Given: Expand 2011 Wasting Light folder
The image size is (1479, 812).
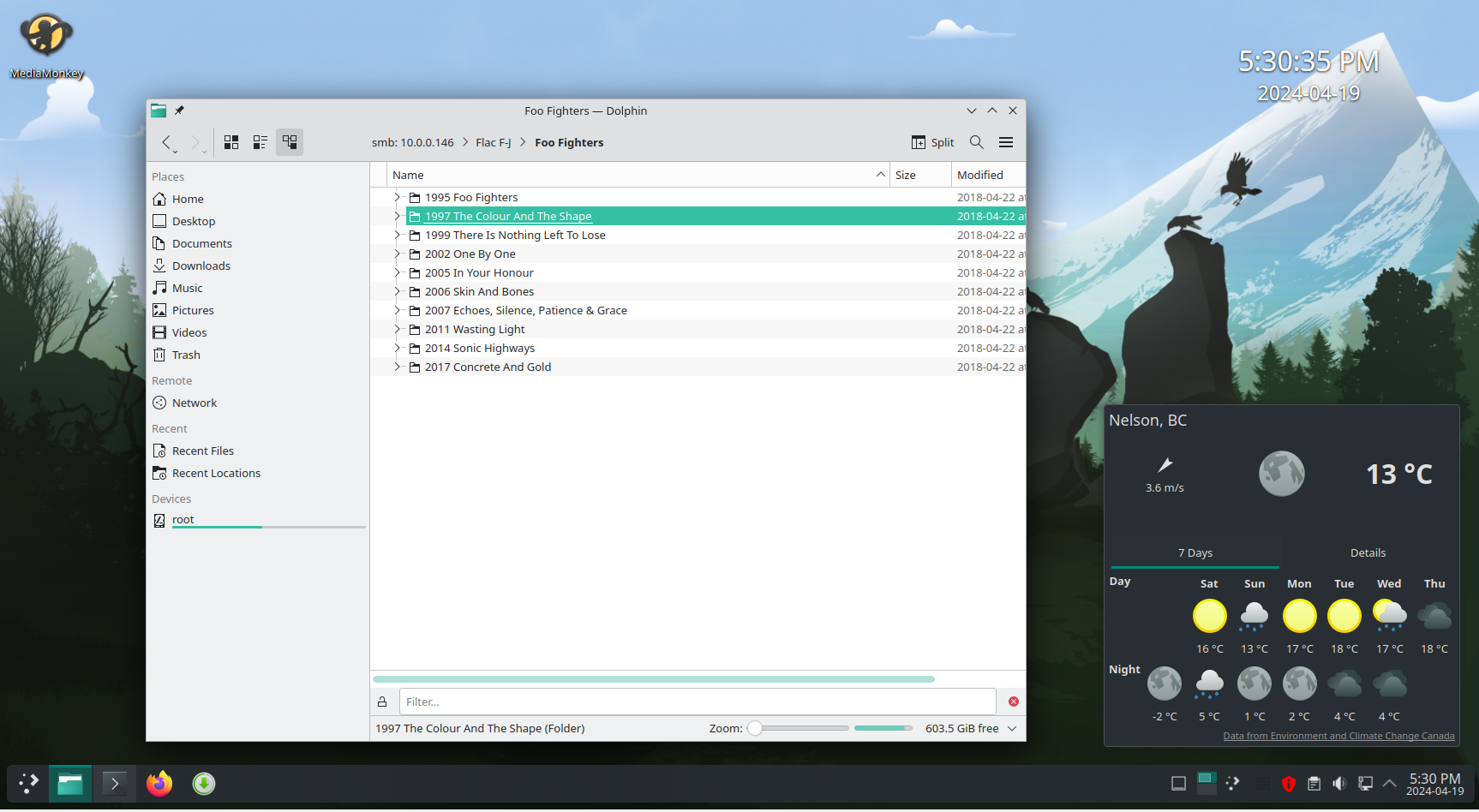Looking at the screenshot, I should point(397,329).
